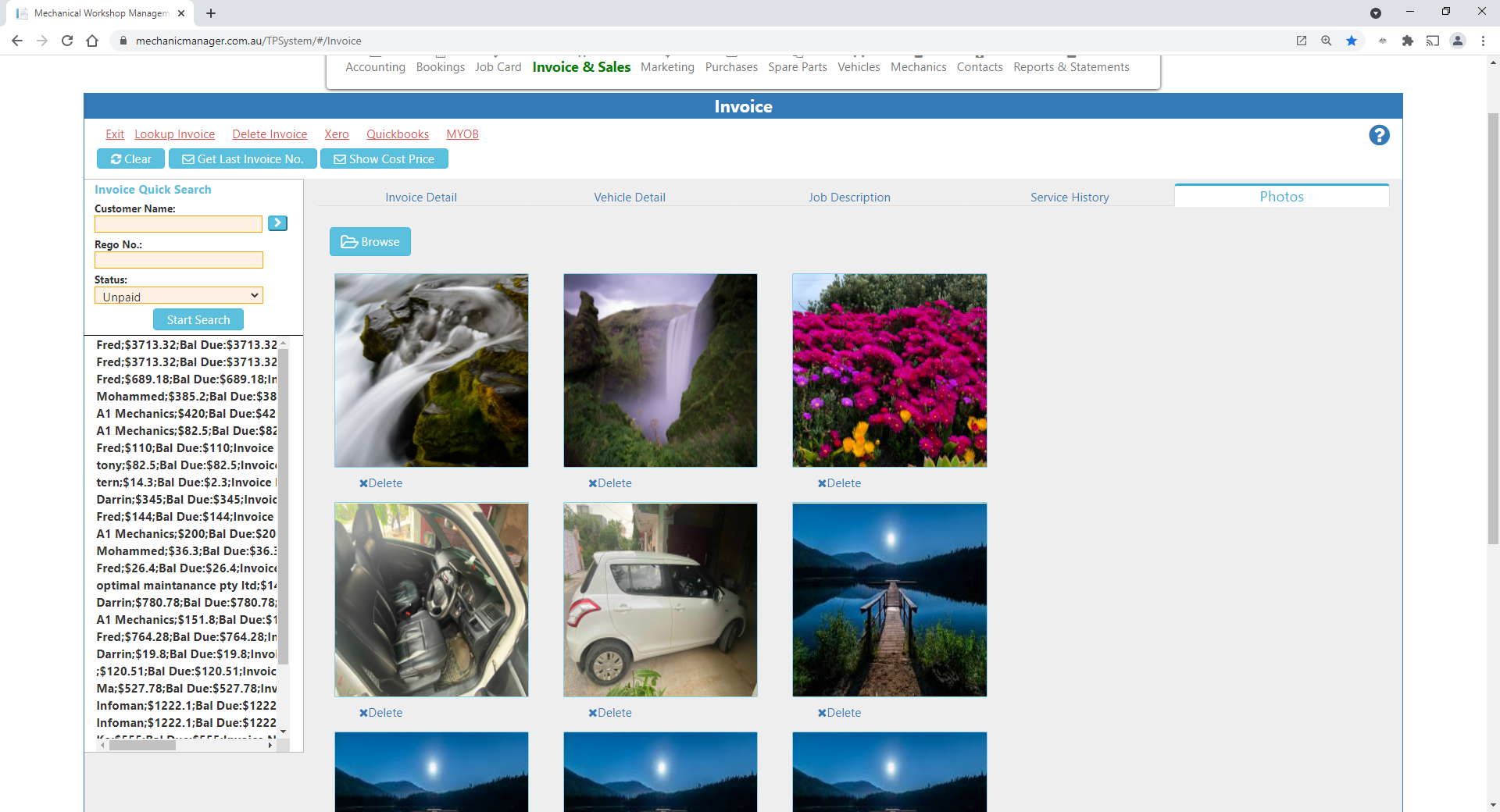Select invoice row Fred;$689.18

pyautogui.click(x=187, y=379)
